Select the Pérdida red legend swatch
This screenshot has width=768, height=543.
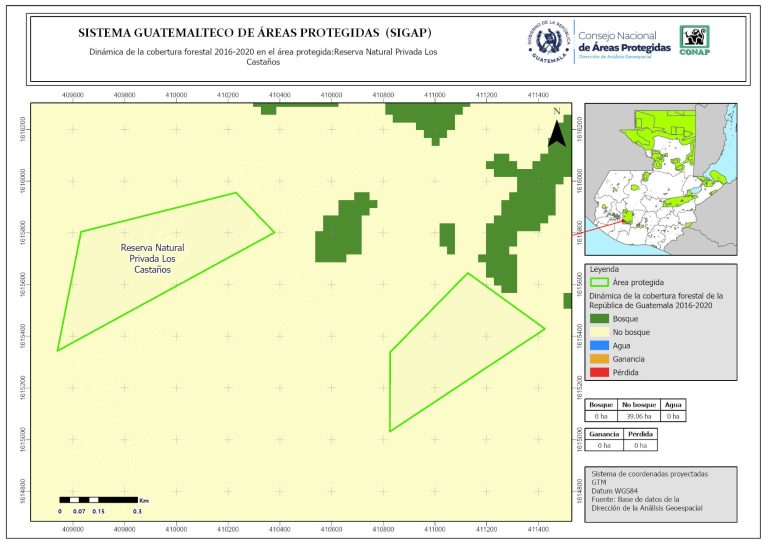tap(599, 373)
